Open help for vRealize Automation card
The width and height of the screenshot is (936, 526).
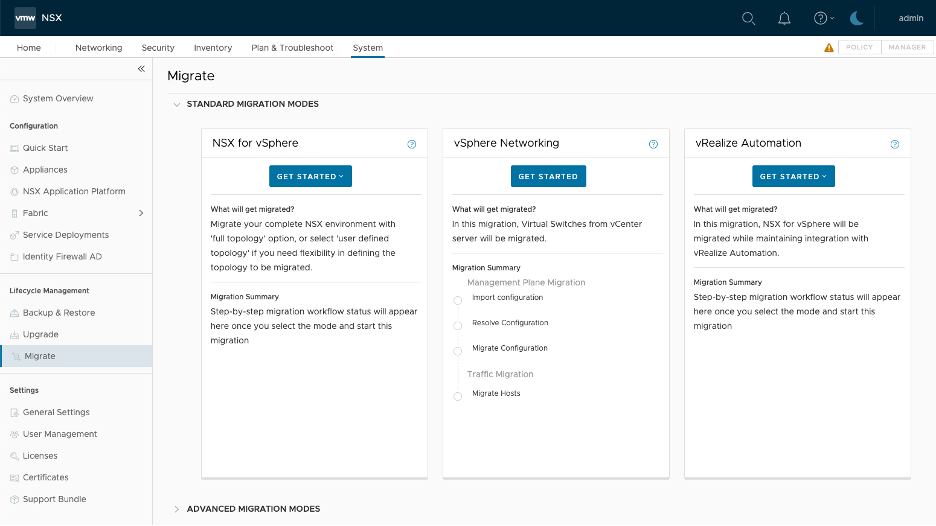pos(895,144)
